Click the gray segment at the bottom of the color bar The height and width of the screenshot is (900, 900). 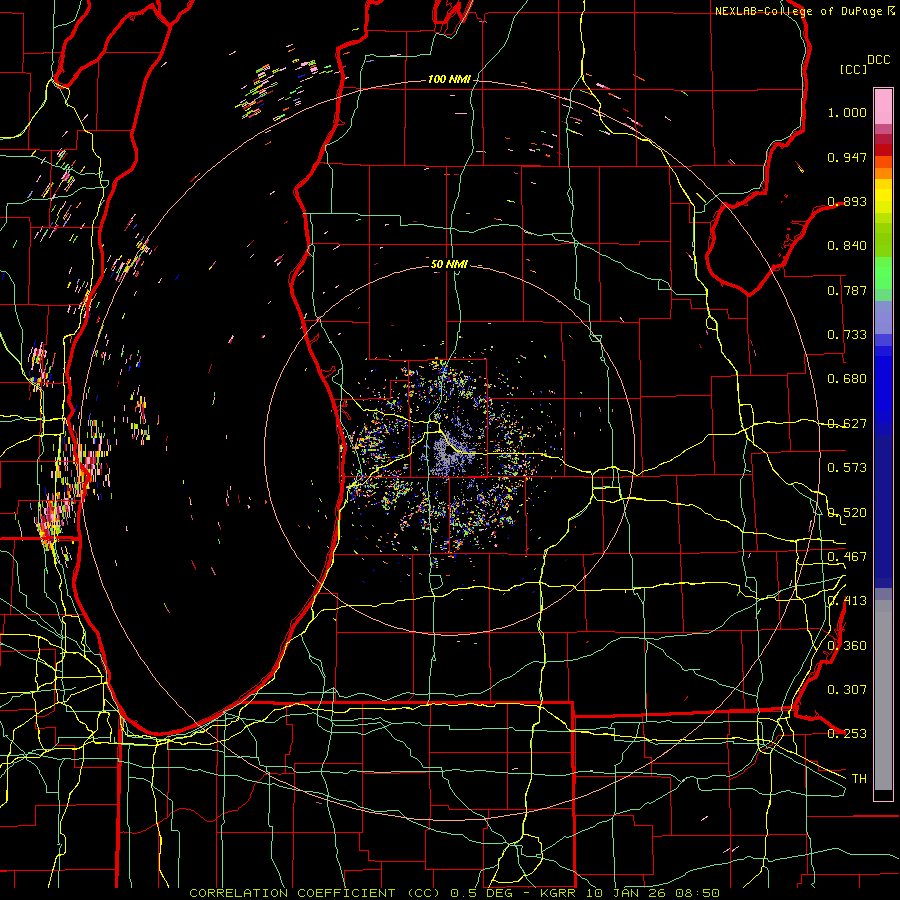[x=883, y=695]
